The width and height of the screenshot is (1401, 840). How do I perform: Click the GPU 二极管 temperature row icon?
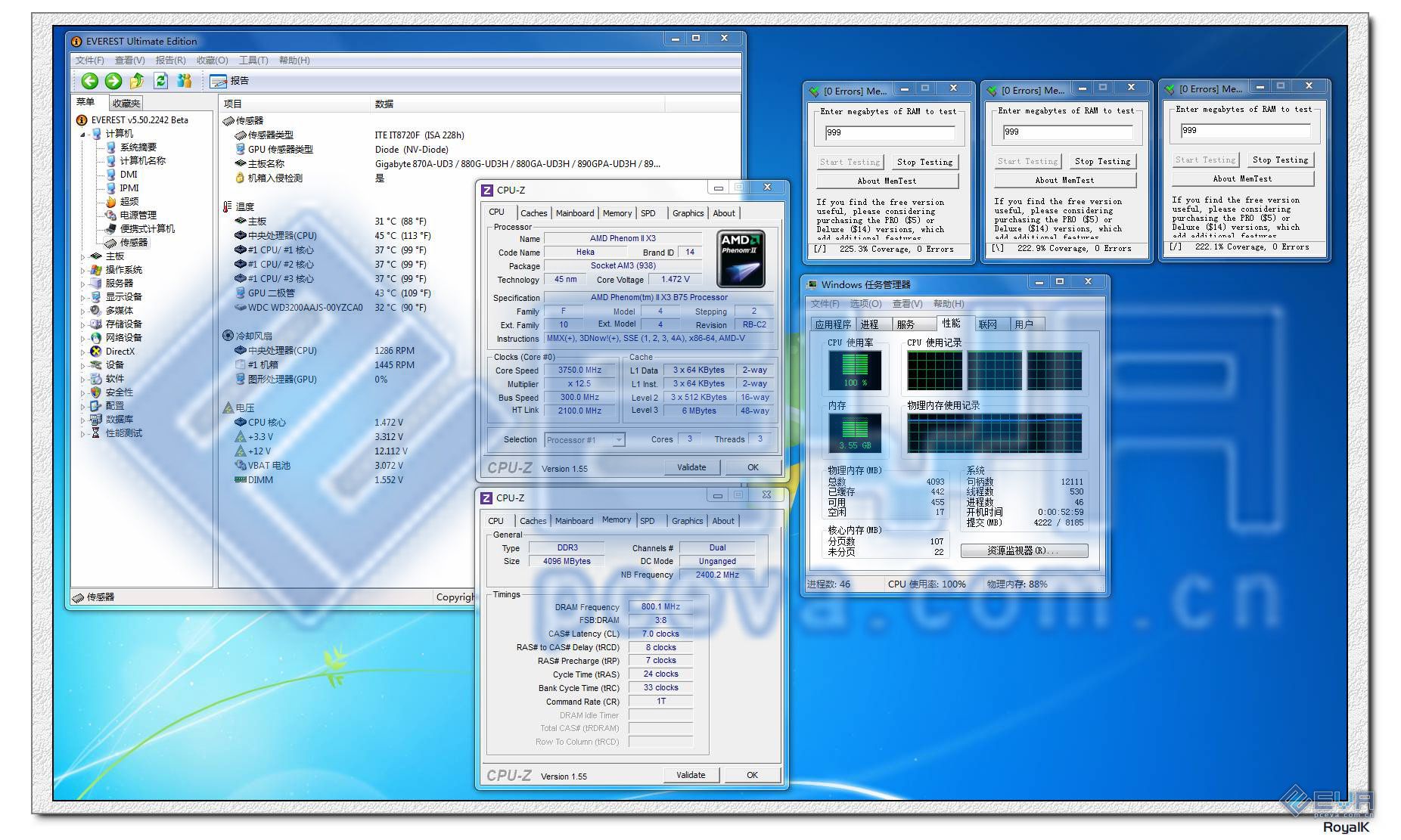tap(240, 293)
